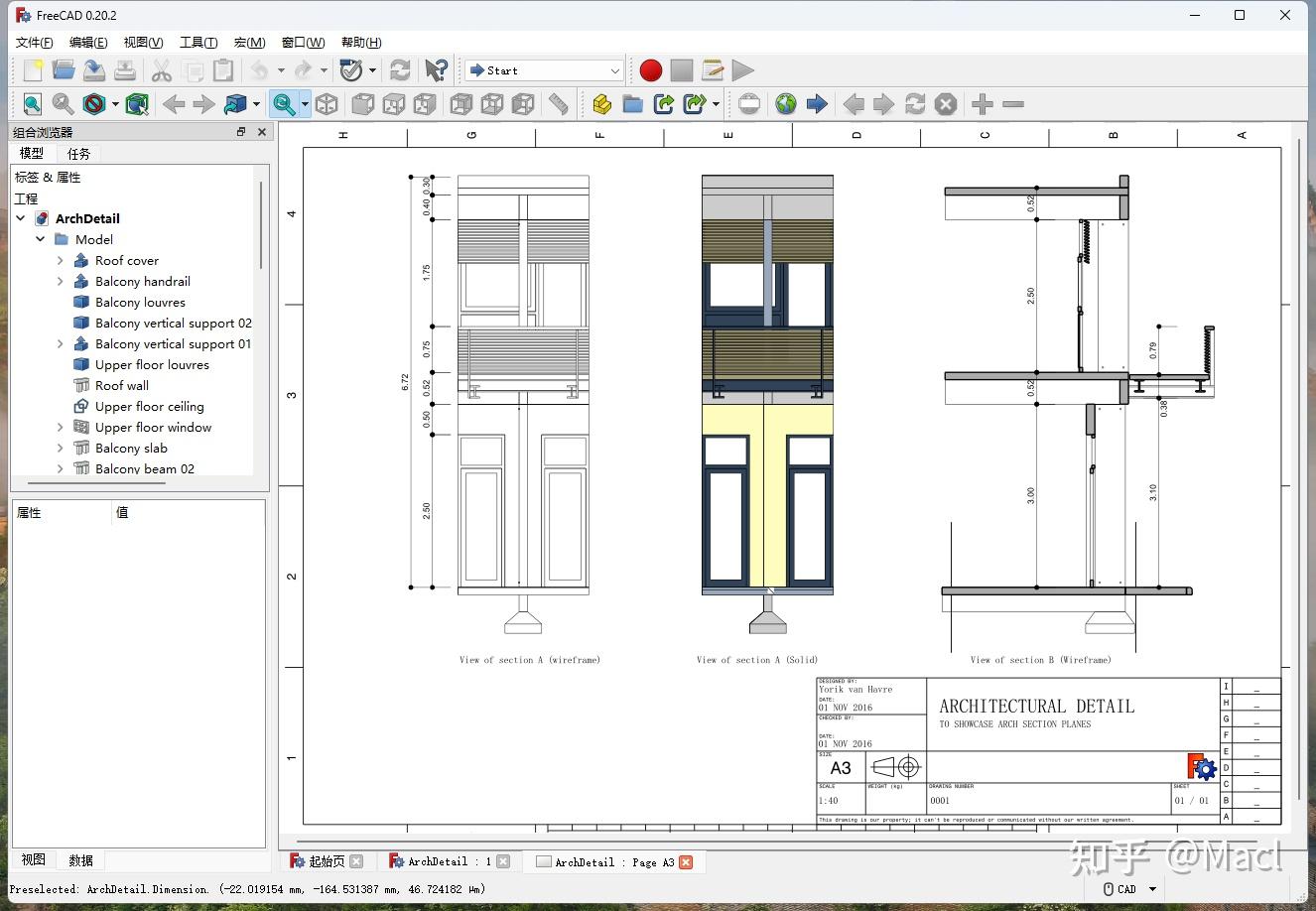
Task: Close the ArchDetail : Page A3 tab
Action: click(x=686, y=861)
